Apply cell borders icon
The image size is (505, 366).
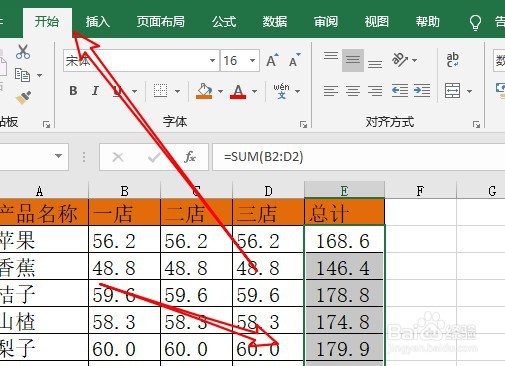point(160,91)
